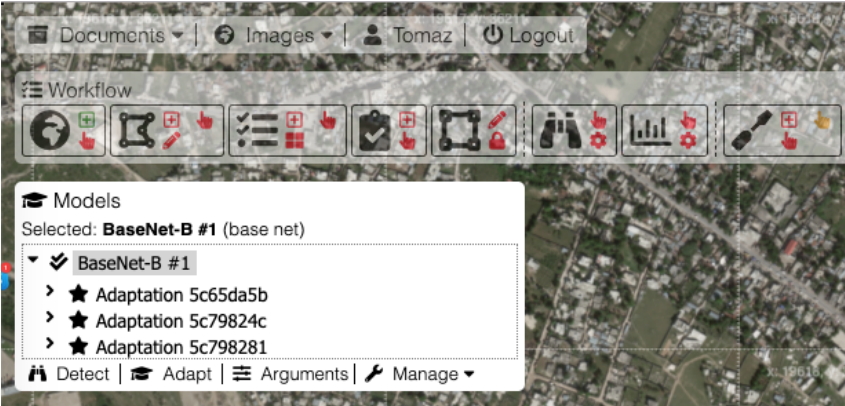Click the Detect button in Models panel
Screen dimensions: 845x406
[69, 374]
